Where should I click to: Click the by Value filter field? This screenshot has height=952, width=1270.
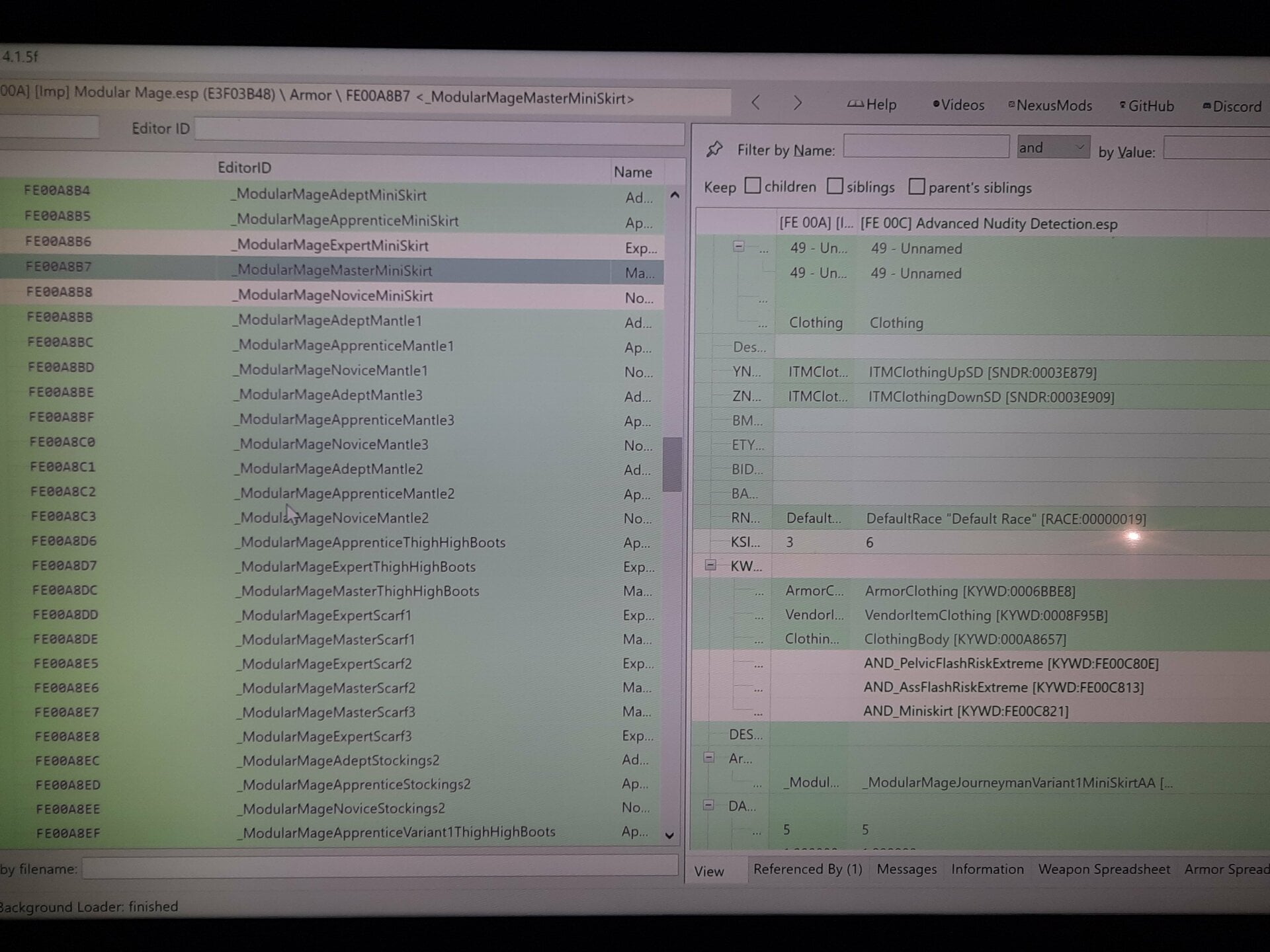pyautogui.click(x=1216, y=149)
